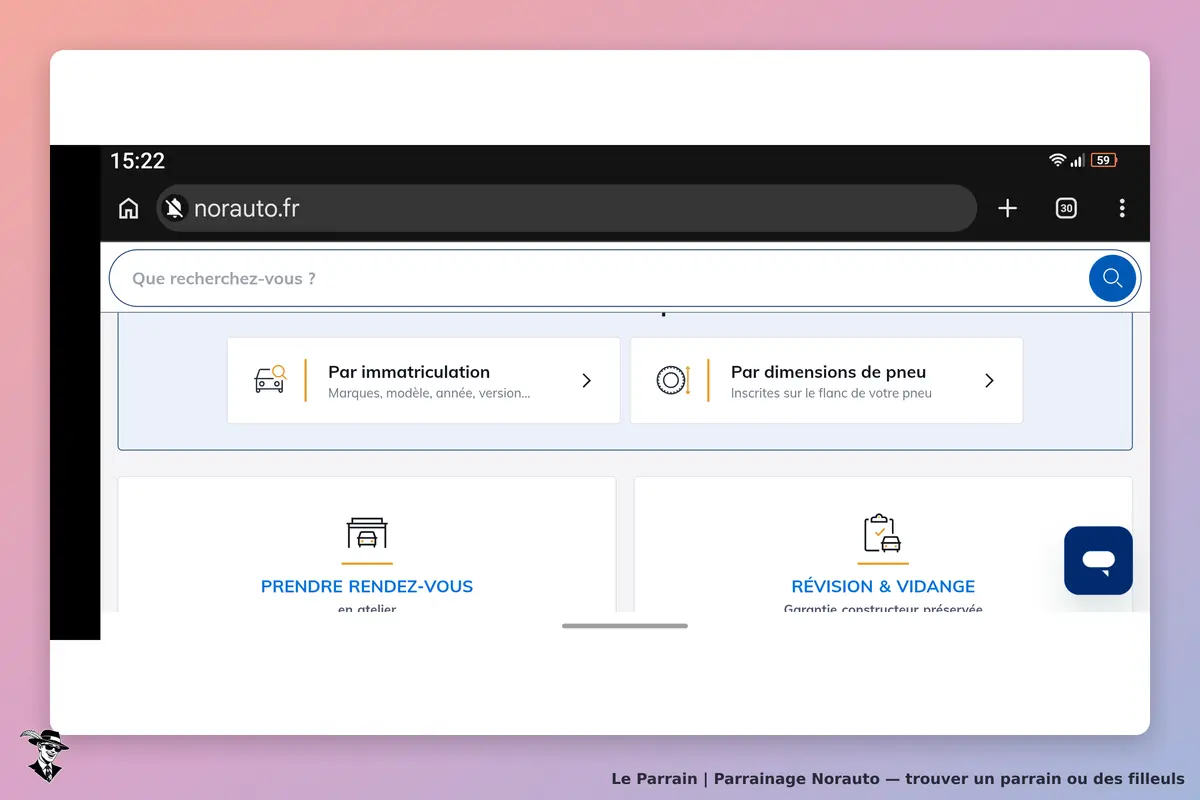The height and width of the screenshot is (800, 1200).
Task: Select 'Par dimensions de pneu' option
Action: [x=826, y=380]
